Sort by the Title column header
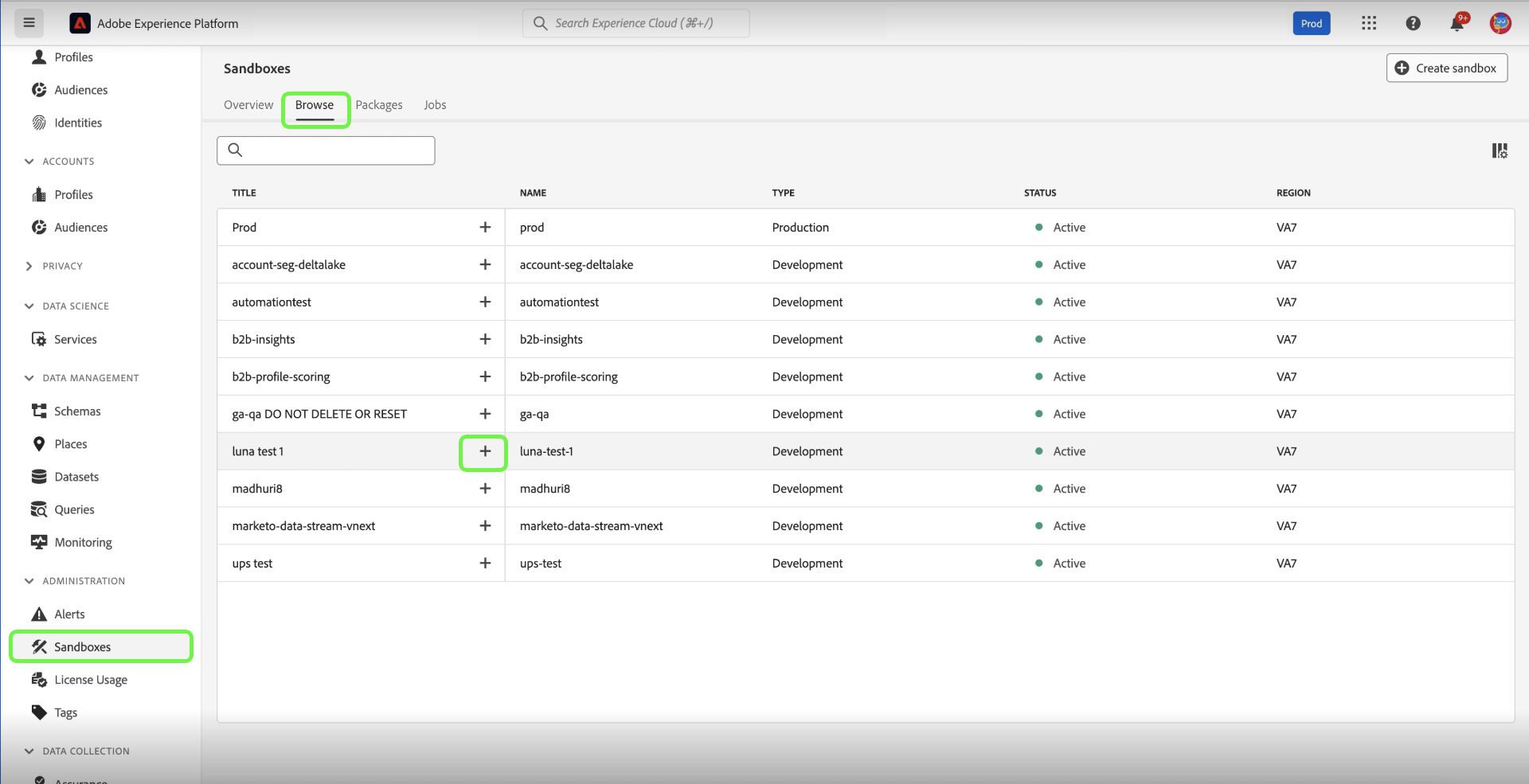 pyautogui.click(x=244, y=193)
